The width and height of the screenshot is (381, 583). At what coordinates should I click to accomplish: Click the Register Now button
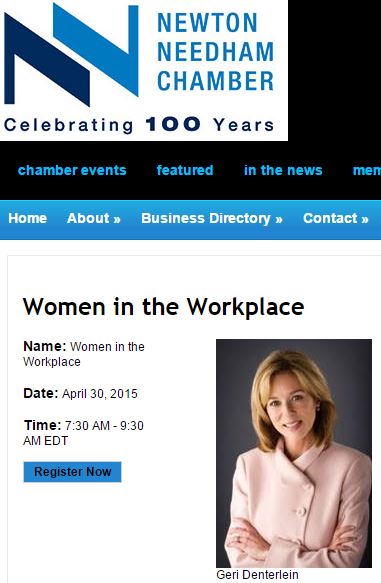pos(72,472)
